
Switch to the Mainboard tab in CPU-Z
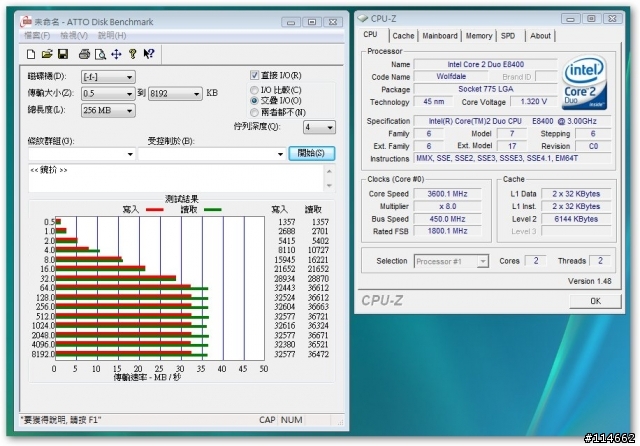pos(440,36)
